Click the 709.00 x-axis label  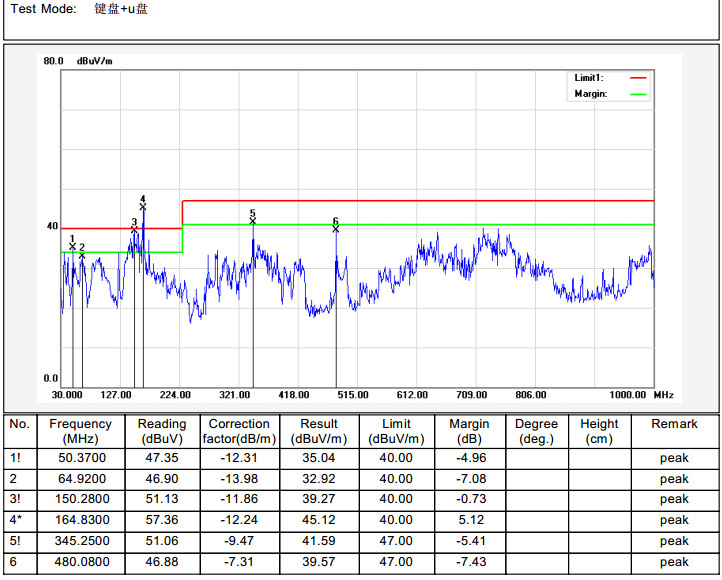pyautogui.click(x=472, y=395)
